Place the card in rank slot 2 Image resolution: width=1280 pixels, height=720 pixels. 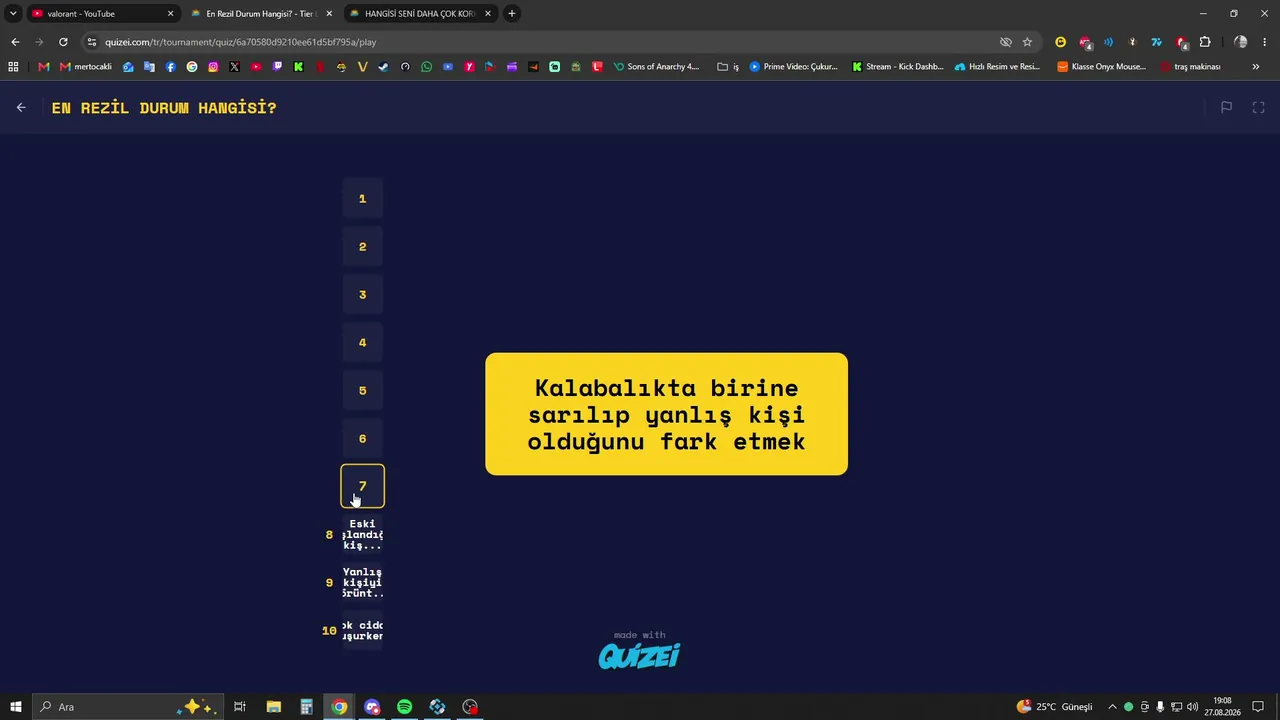click(x=363, y=247)
